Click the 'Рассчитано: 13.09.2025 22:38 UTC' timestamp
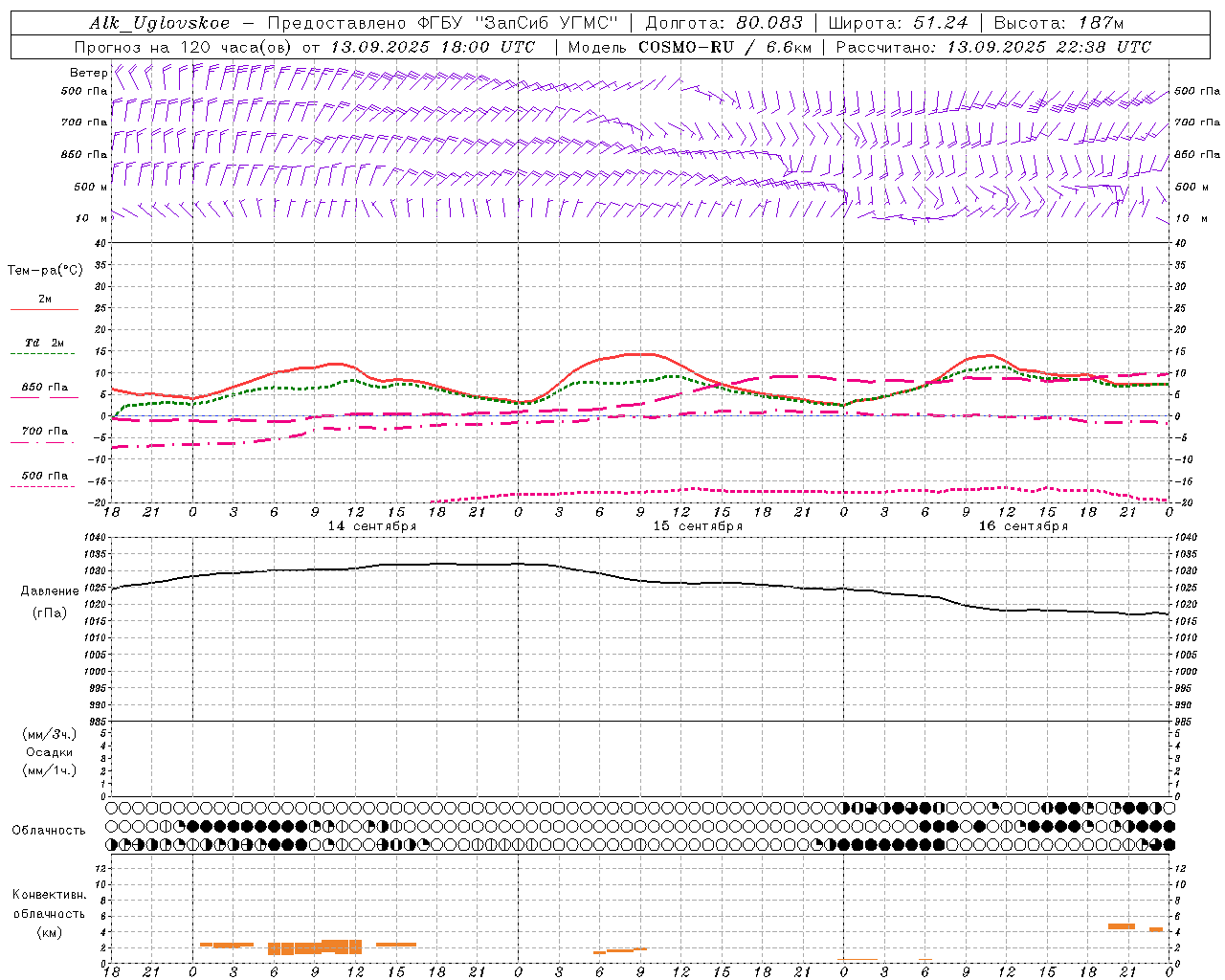This screenshot has height=980, width=1225. click(x=993, y=47)
